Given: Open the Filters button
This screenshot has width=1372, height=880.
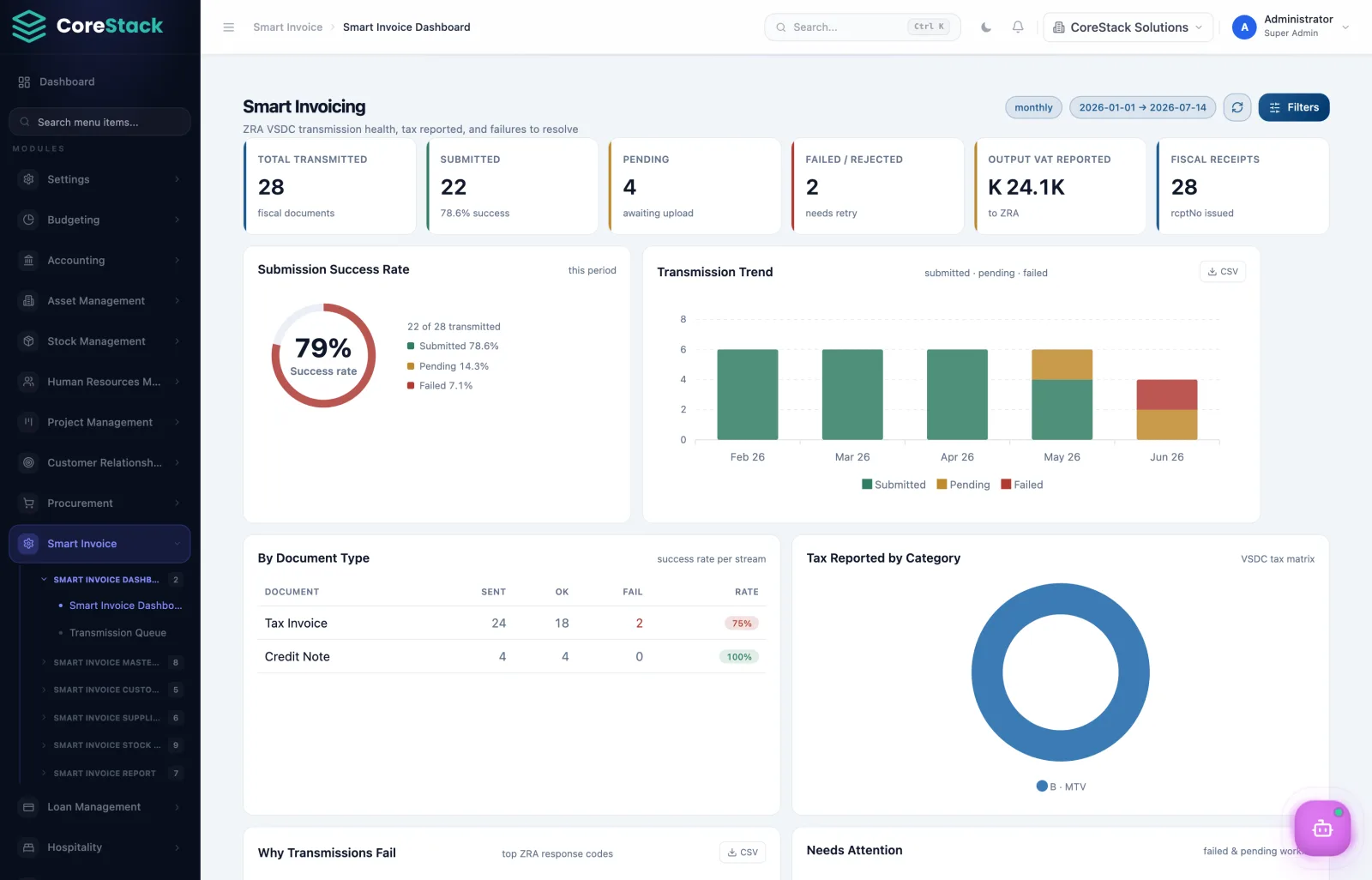Looking at the screenshot, I should pos(1294,107).
